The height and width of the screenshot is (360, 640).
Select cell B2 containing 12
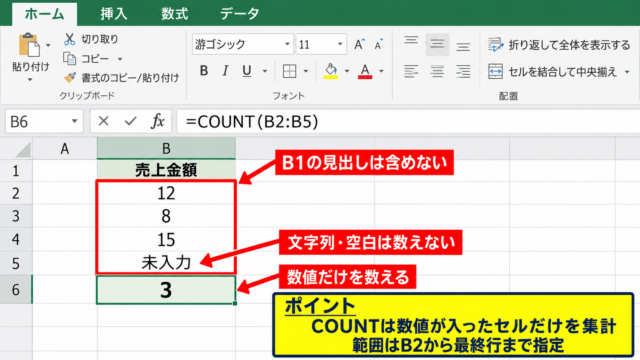click(x=166, y=193)
